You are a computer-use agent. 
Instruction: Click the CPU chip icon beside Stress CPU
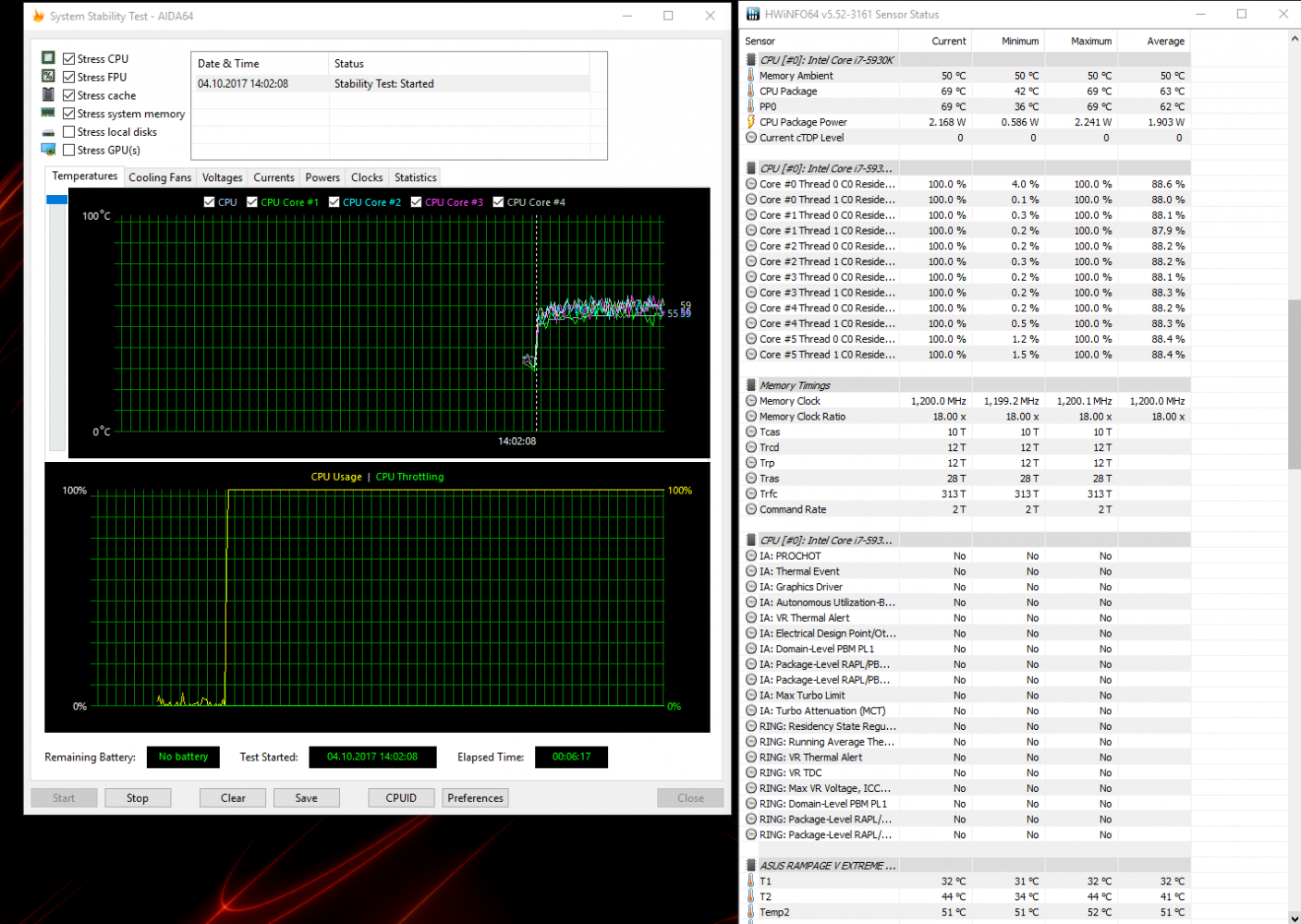click(x=48, y=57)
